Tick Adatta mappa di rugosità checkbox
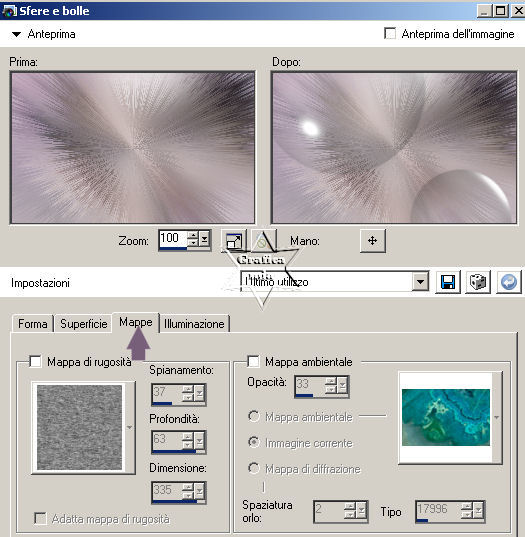The height and width of the screenshot is (537, 525). (x=40, y=519)
